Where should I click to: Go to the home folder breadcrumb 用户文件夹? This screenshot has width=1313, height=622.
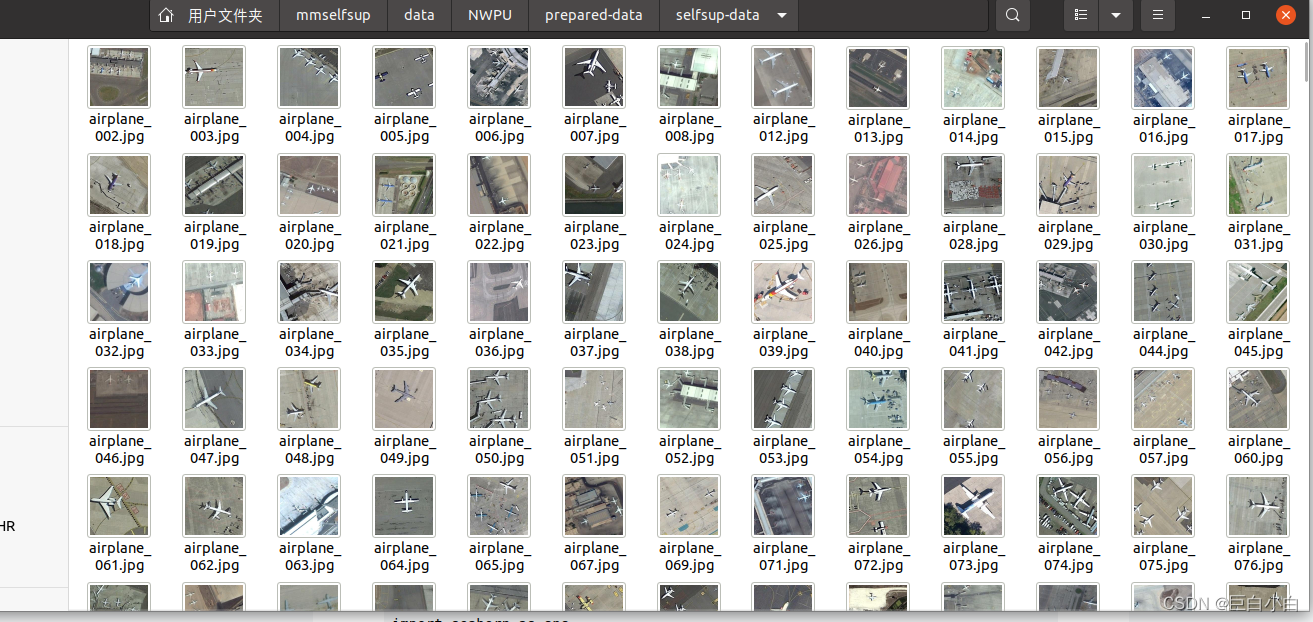pos(212,15)
